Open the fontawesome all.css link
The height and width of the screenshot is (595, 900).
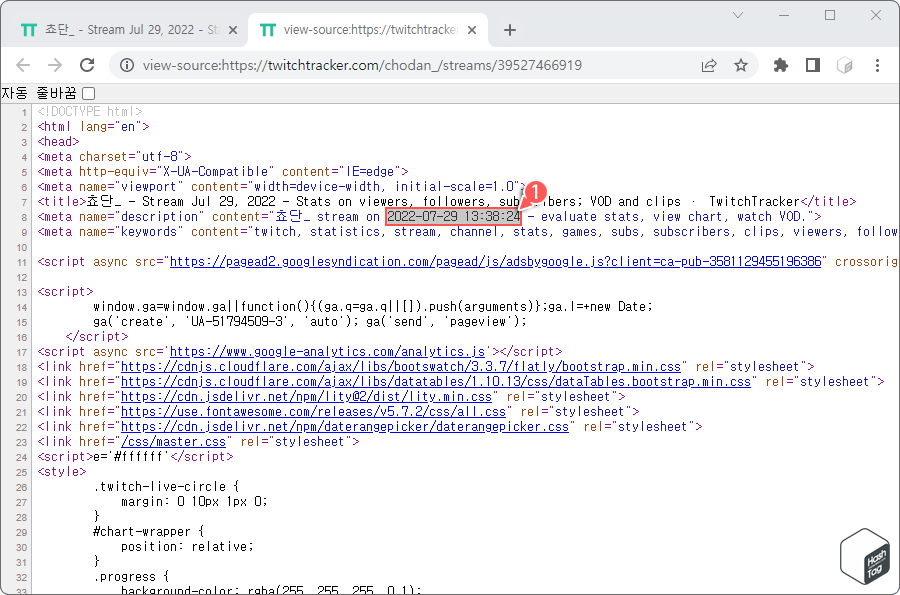pos(313,411)
